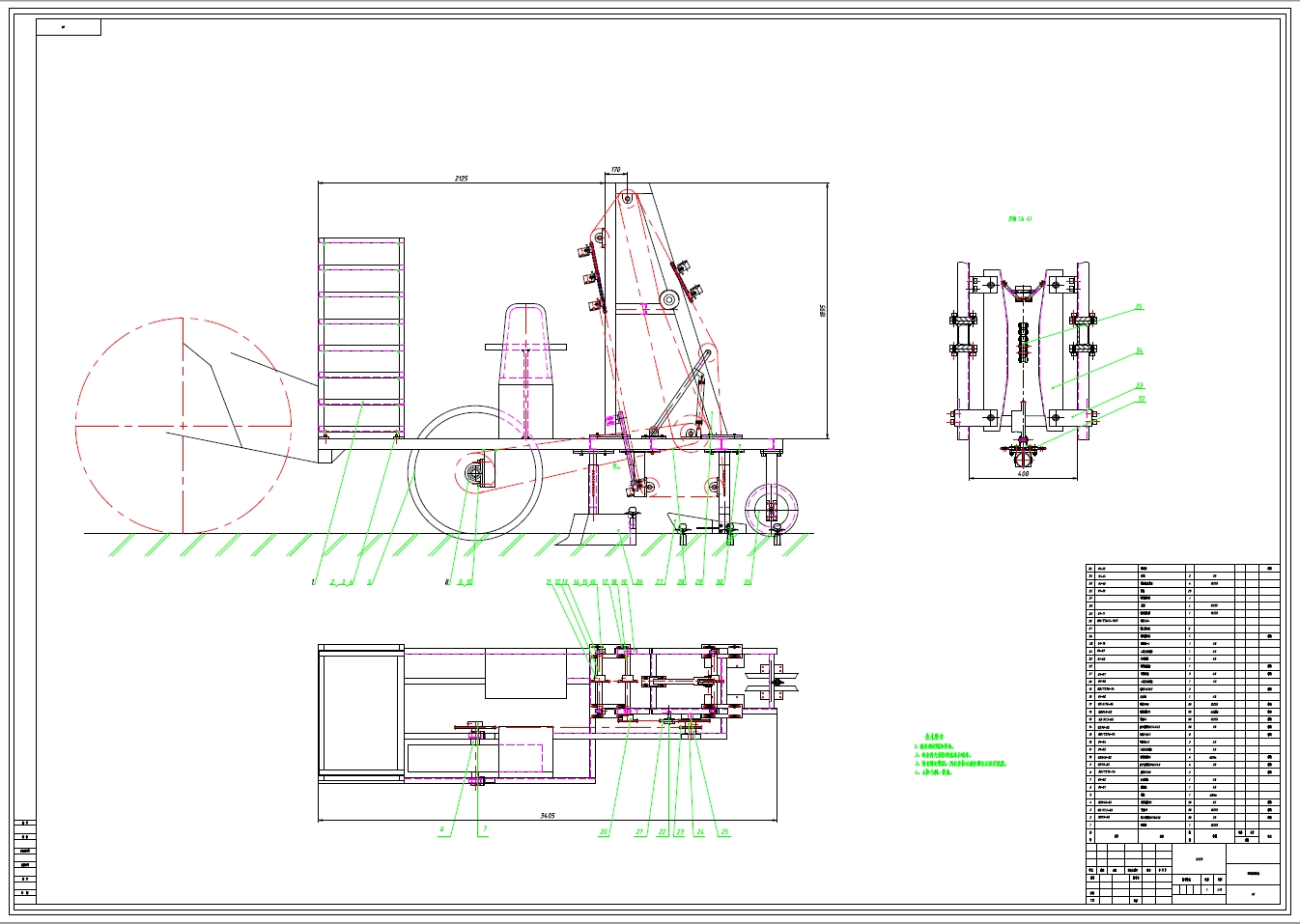Screen dimensions: 1300x924
Task: Select part callout number 31
Action: 748,582
